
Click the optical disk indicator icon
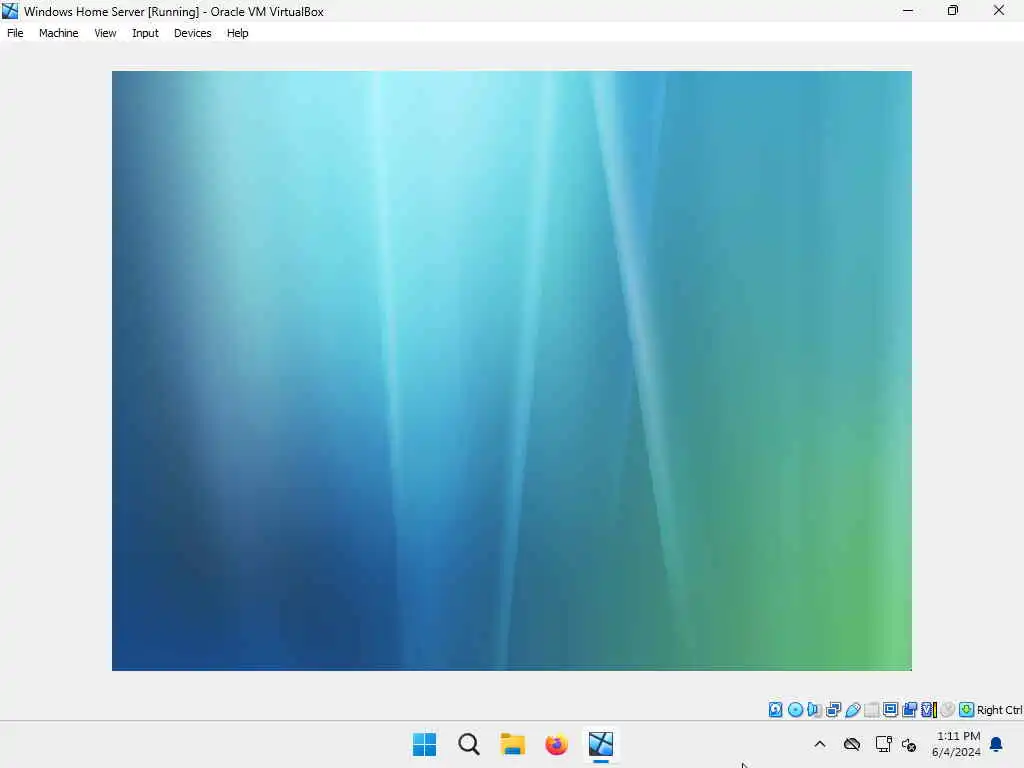(x=795, y=709)
